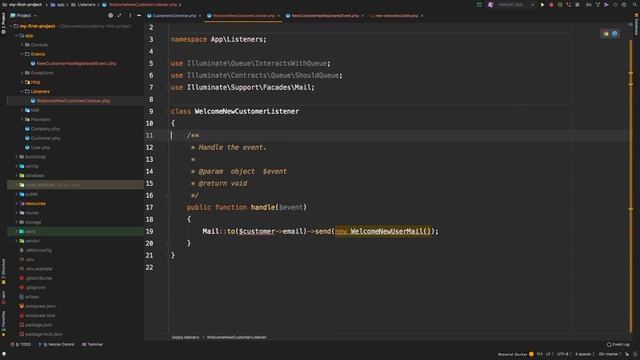
Task: Click the WelcomeNewCustomerListener class name on line 9
Action: coord(247,111)
